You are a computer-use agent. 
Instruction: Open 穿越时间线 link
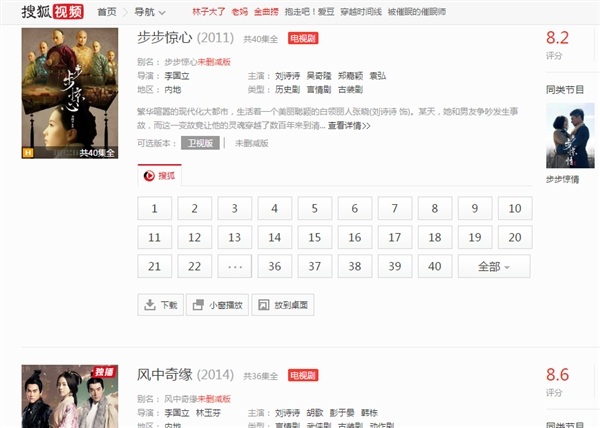click(x=361, y=12)
